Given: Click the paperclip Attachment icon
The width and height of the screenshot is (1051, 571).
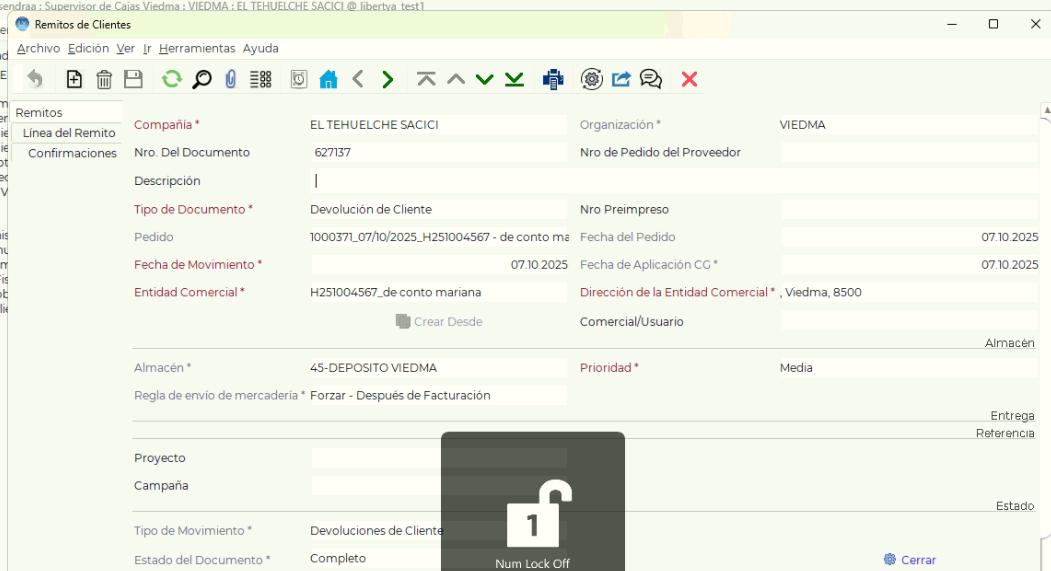Looking at the screenshot, I should pos(231,79).
